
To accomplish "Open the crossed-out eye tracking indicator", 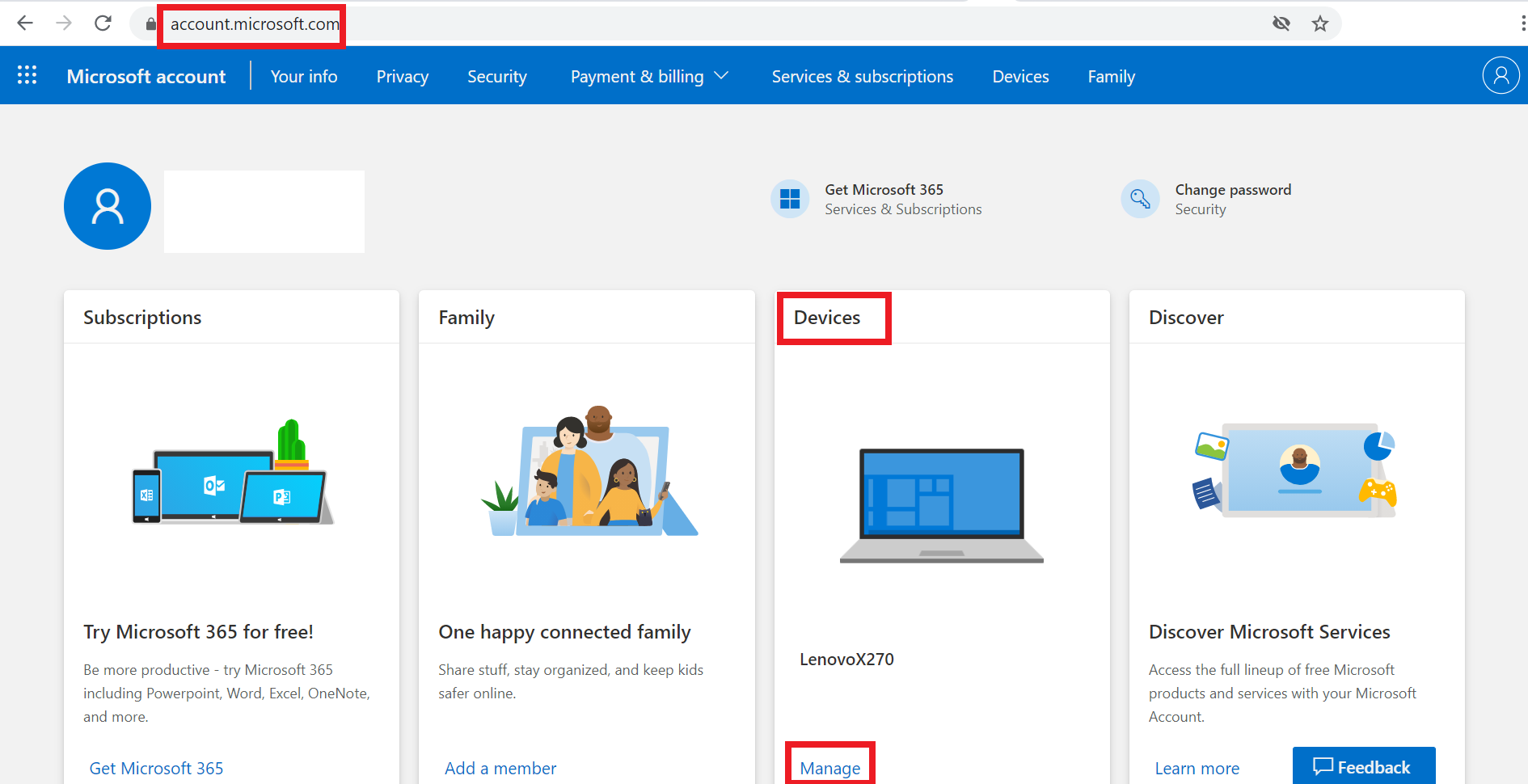I will pos(1281,23).
